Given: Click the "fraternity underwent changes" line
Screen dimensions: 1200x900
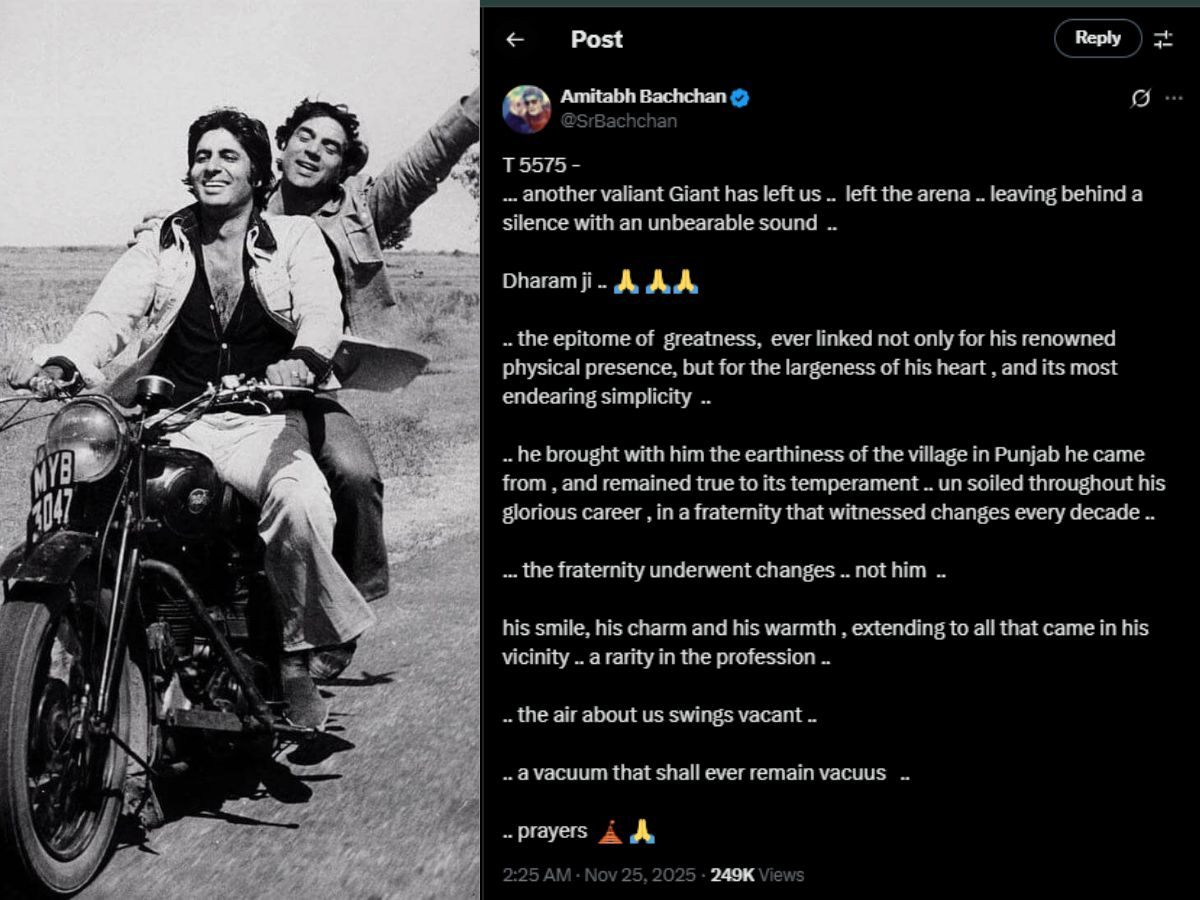Looking at the screenshot, I should (724, 570).
